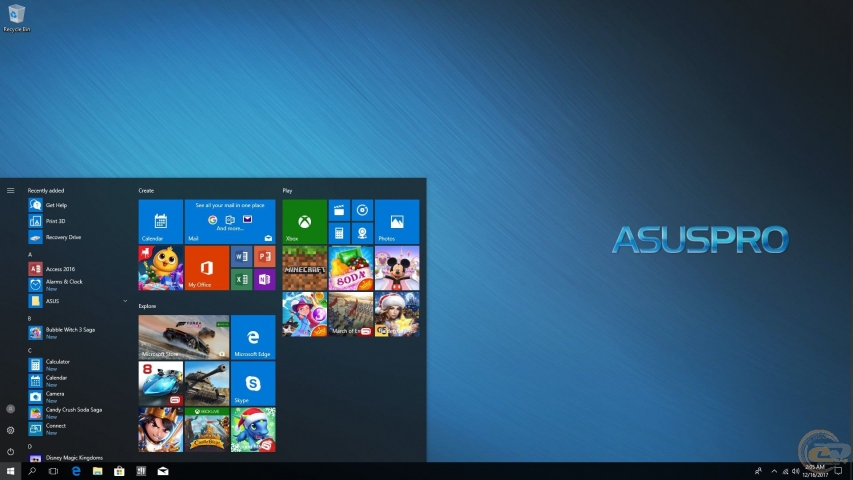The width and height of the screenshot is (853, 480).
Task: Click letter A header in app list
Action: click(x=30, y=255)
